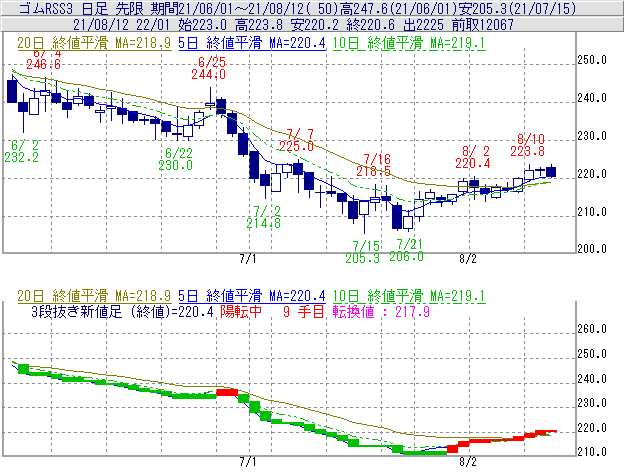
Task: Click the upper chart's 10日 終値平滑 MA=219.1 legend
Action: 409,43
